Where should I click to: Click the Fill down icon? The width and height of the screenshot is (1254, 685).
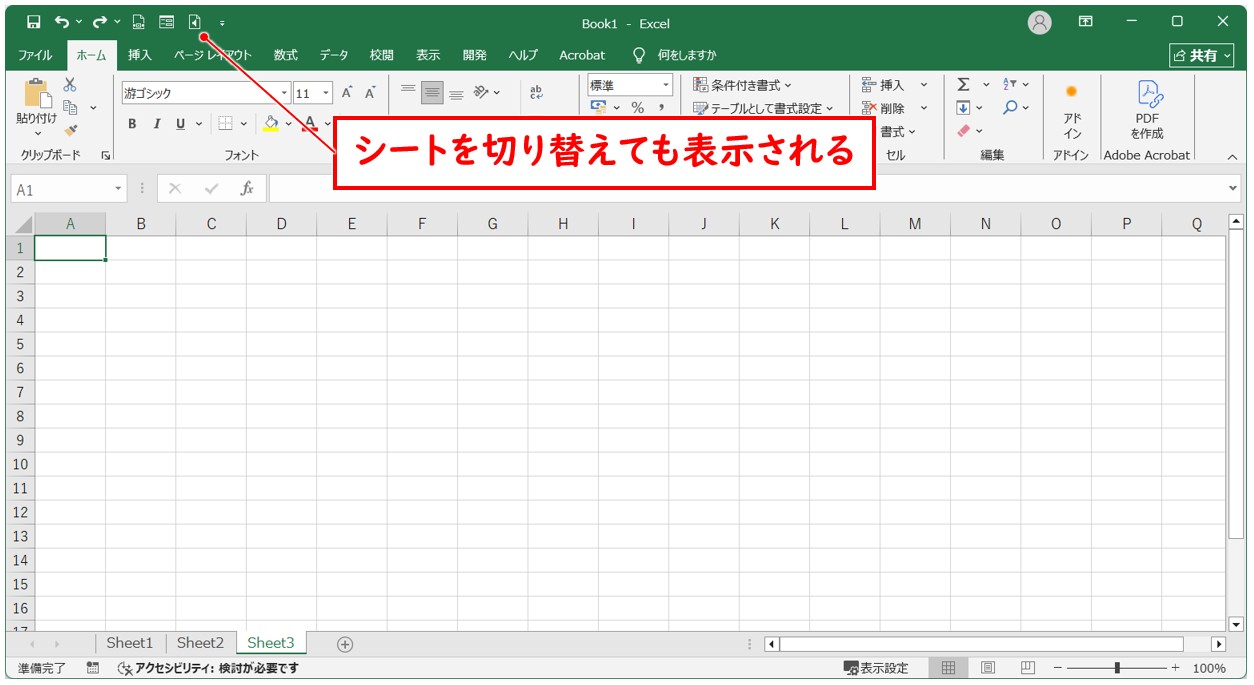[x=963, y=108]
